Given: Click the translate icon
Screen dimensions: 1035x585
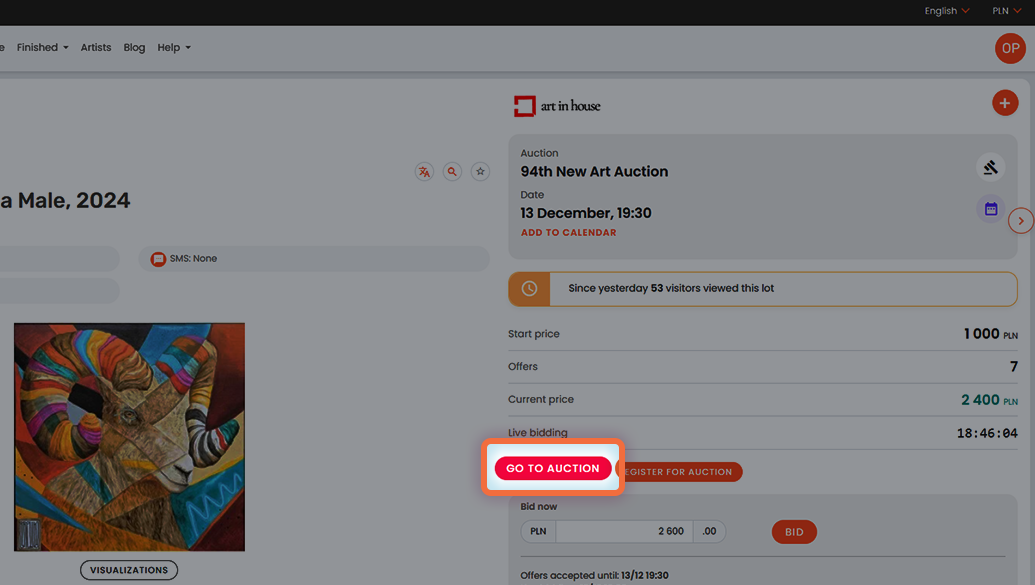Looking at the screenshot, I should pos(424,172).
